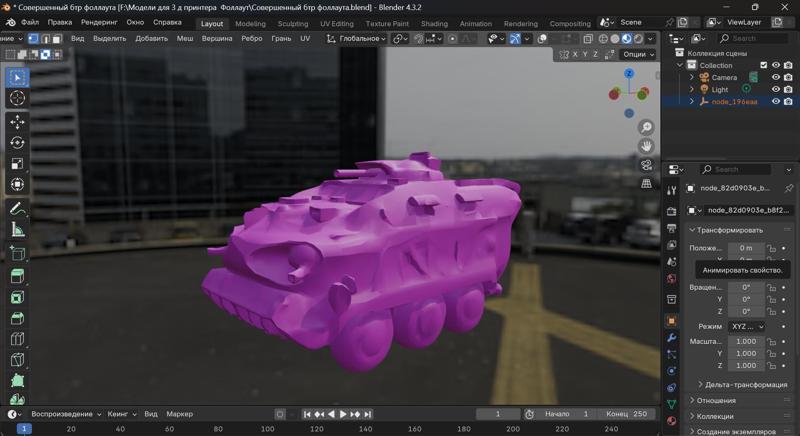Open the Material properties tab
This screenshot has height=436, width=800.
[671, 421]
